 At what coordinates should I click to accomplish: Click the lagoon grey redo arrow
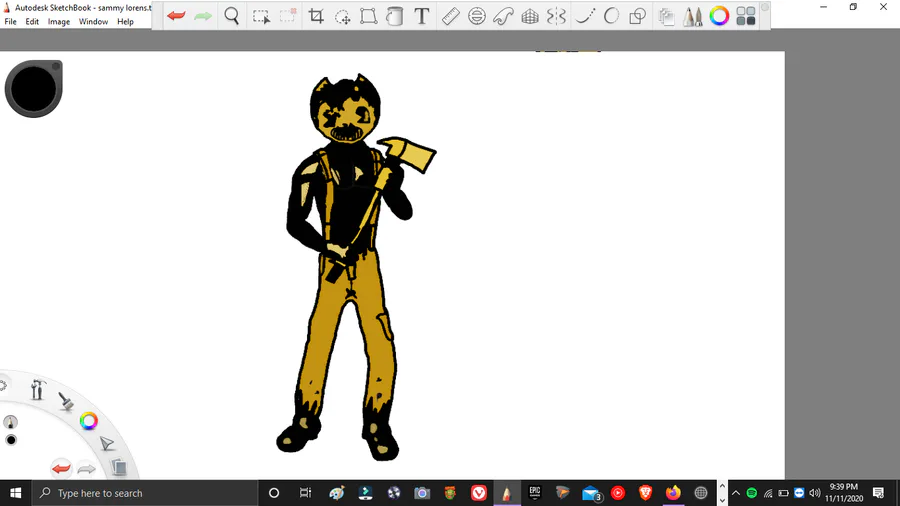point(86,469)
